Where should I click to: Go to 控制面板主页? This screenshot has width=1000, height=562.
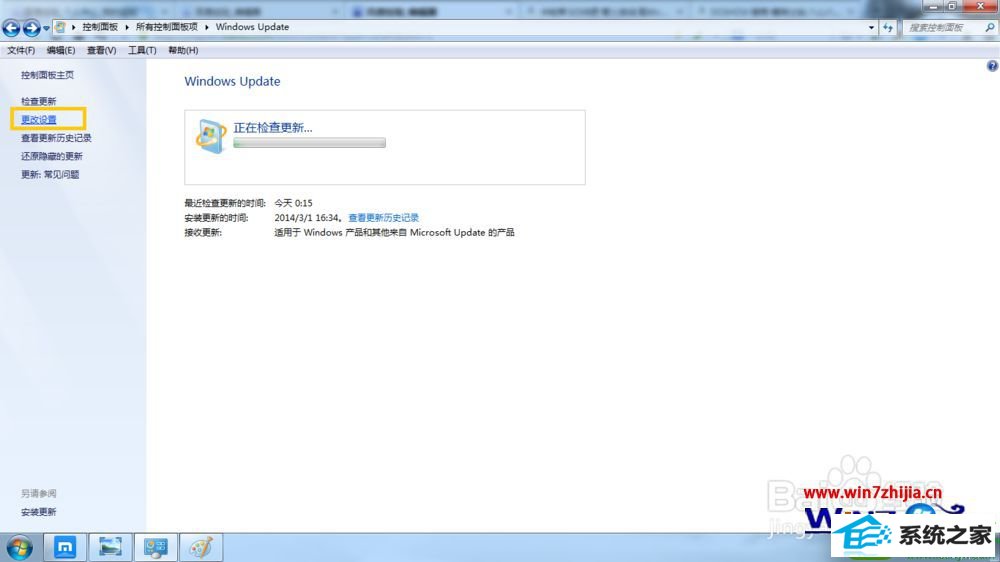47,75
